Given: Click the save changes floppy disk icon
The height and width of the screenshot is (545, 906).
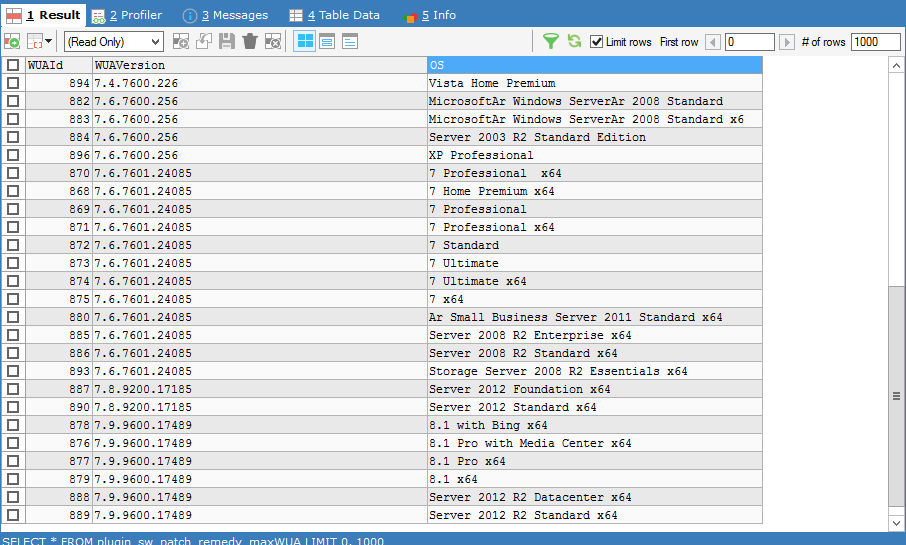Looking at the screenshot, I should pos(227,41).
